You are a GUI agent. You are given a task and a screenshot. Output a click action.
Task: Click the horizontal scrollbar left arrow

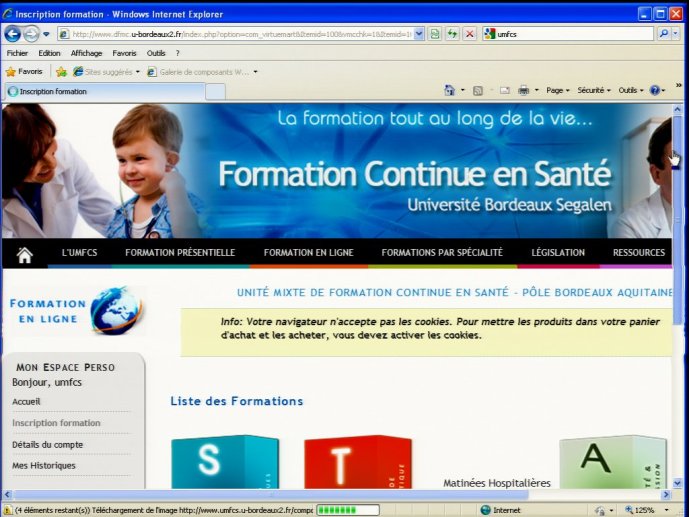[7, 495]
